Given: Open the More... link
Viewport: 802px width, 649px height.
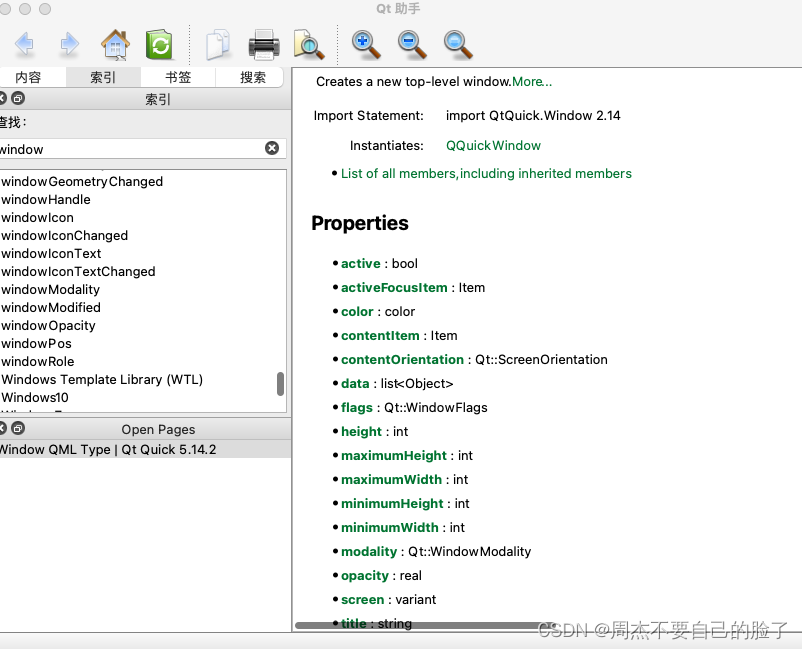Looking at the screenshot, I should (x=531, y=81).
